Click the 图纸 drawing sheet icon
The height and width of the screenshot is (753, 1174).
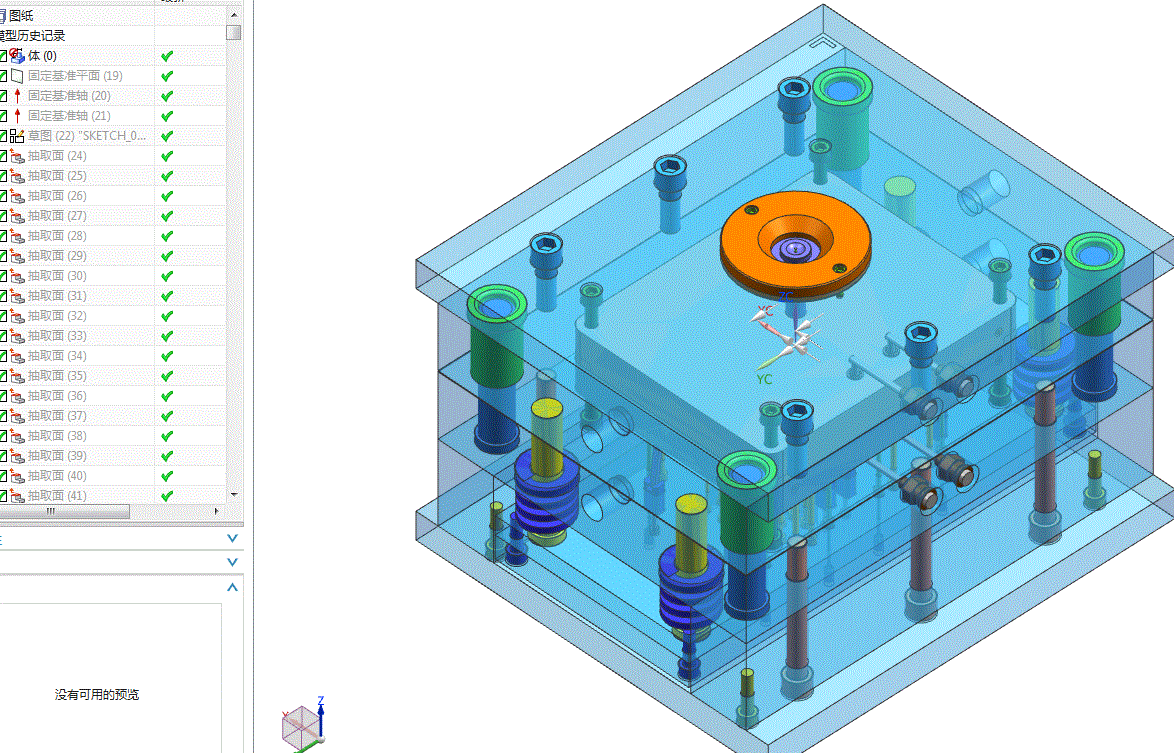tap(2, 15)
